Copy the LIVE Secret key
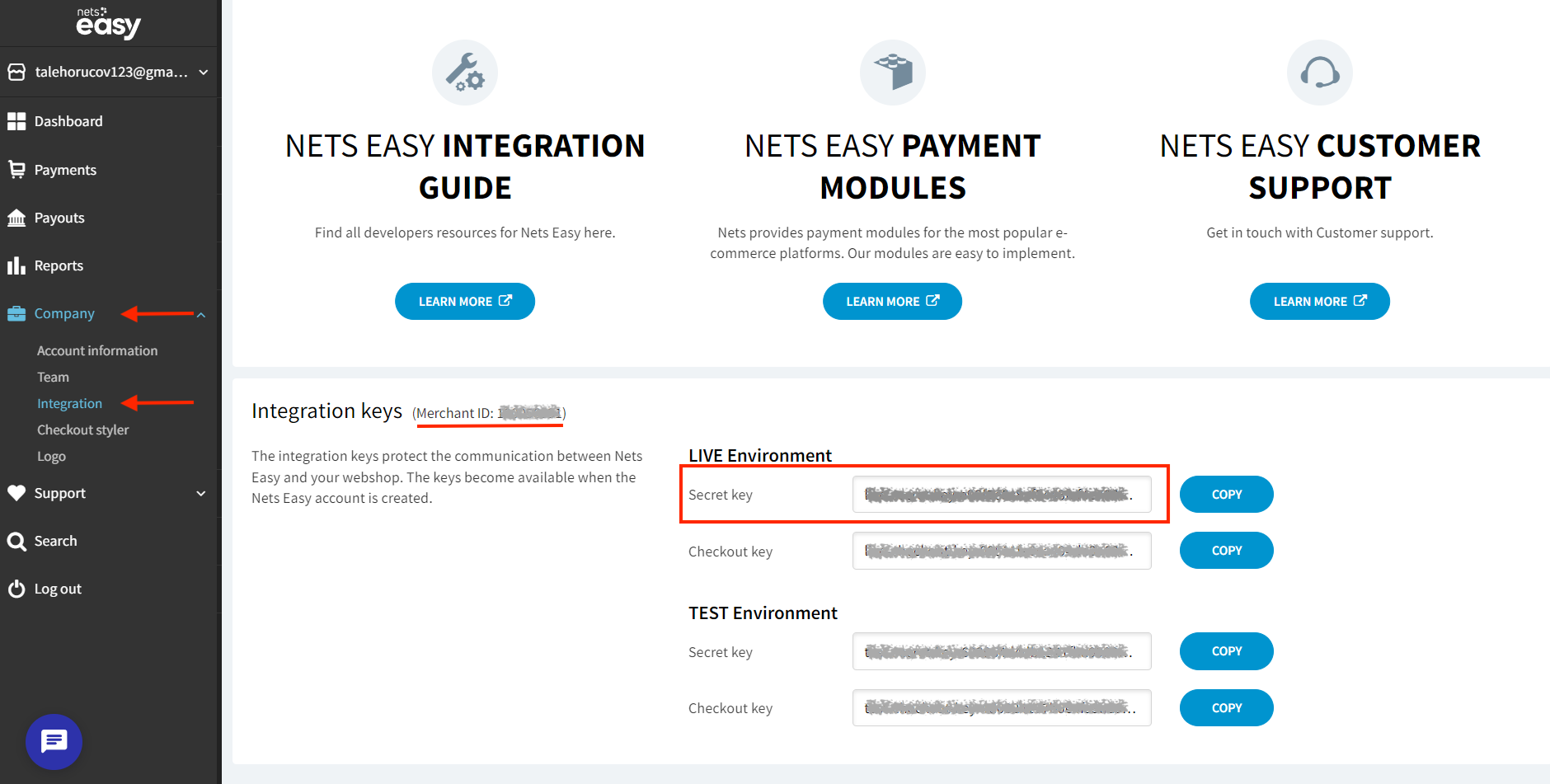This screenshot has width=1550, height=784. [1226, 494]
